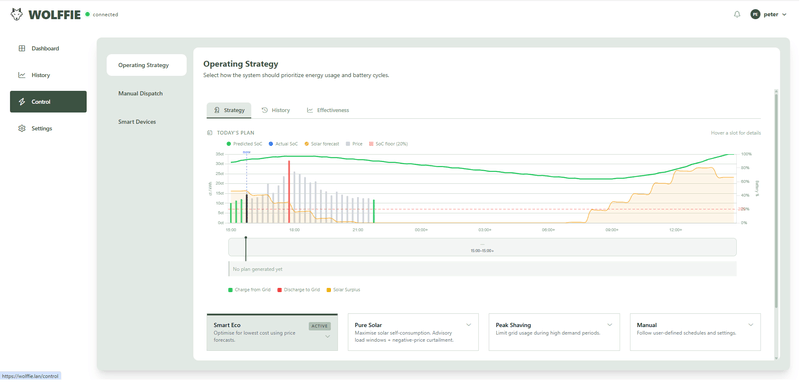
Task: Select the Smart Eco strategy card
Action: 272,332
